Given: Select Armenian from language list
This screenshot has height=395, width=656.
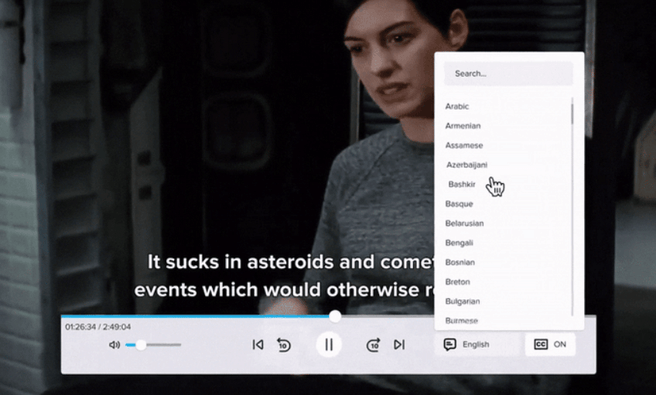Looking at the screenshot, I should (463, 126).
